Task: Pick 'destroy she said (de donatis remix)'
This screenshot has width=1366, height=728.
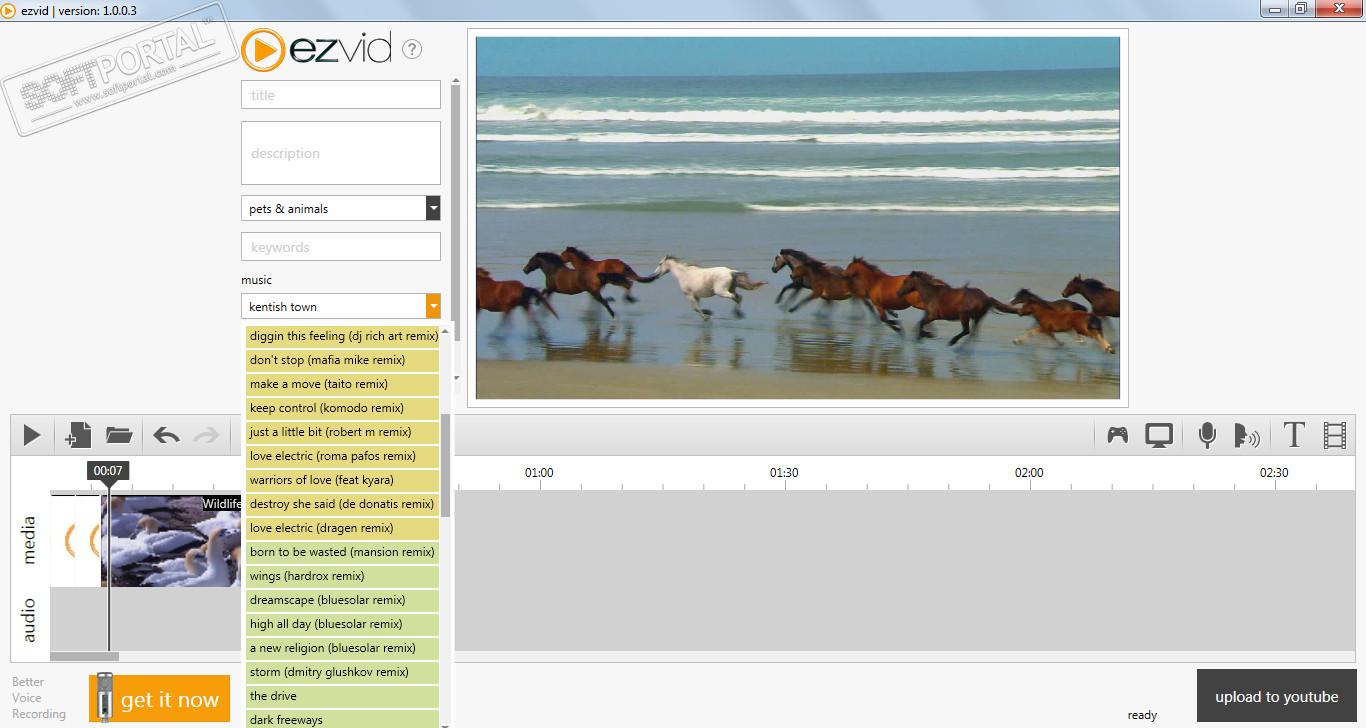Action: tap(343, 504)
